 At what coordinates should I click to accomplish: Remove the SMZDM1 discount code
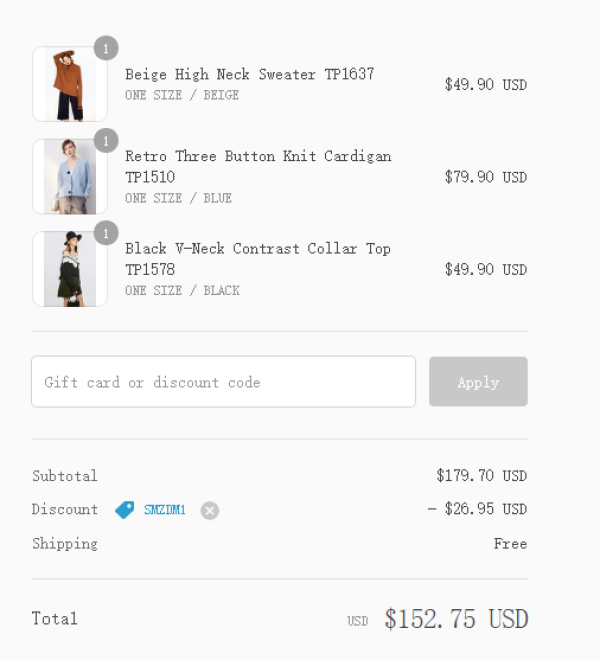click(210, 511)
